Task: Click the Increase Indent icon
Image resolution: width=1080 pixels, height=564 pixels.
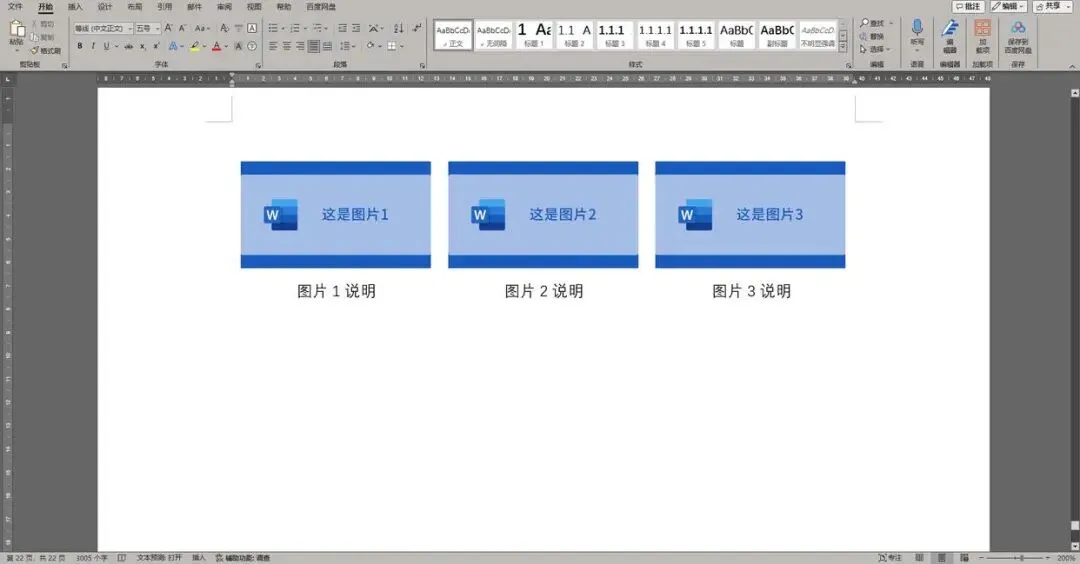Action: point(356,28)
